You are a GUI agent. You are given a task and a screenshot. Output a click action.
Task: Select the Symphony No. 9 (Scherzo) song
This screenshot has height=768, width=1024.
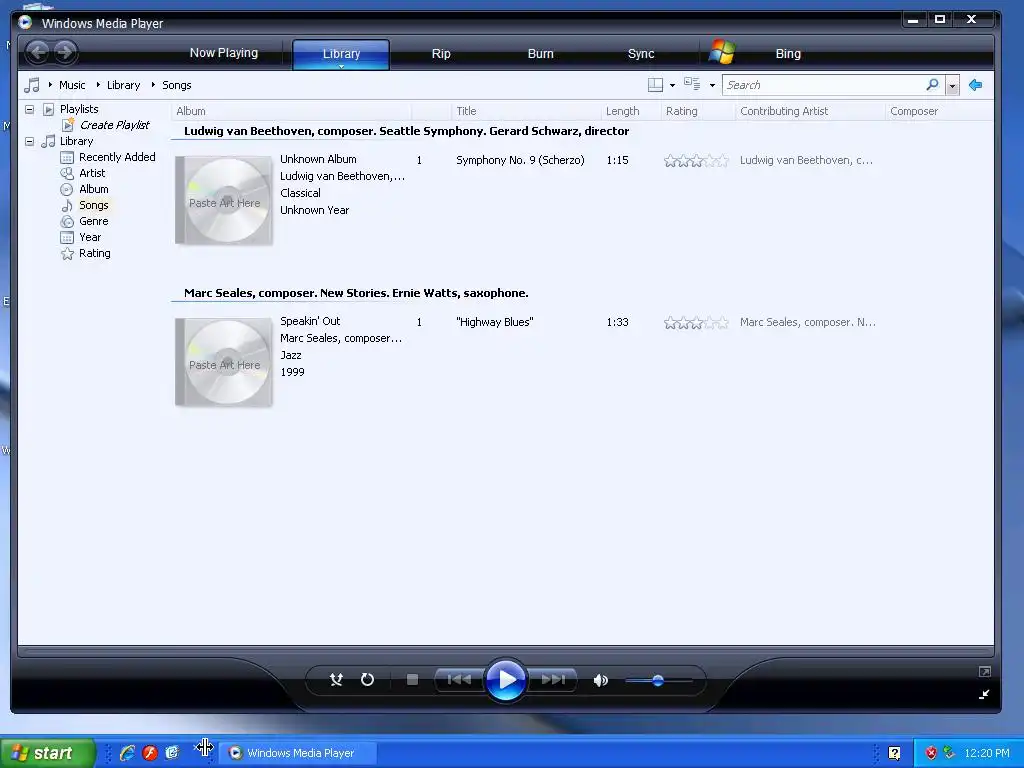[520, 160]
